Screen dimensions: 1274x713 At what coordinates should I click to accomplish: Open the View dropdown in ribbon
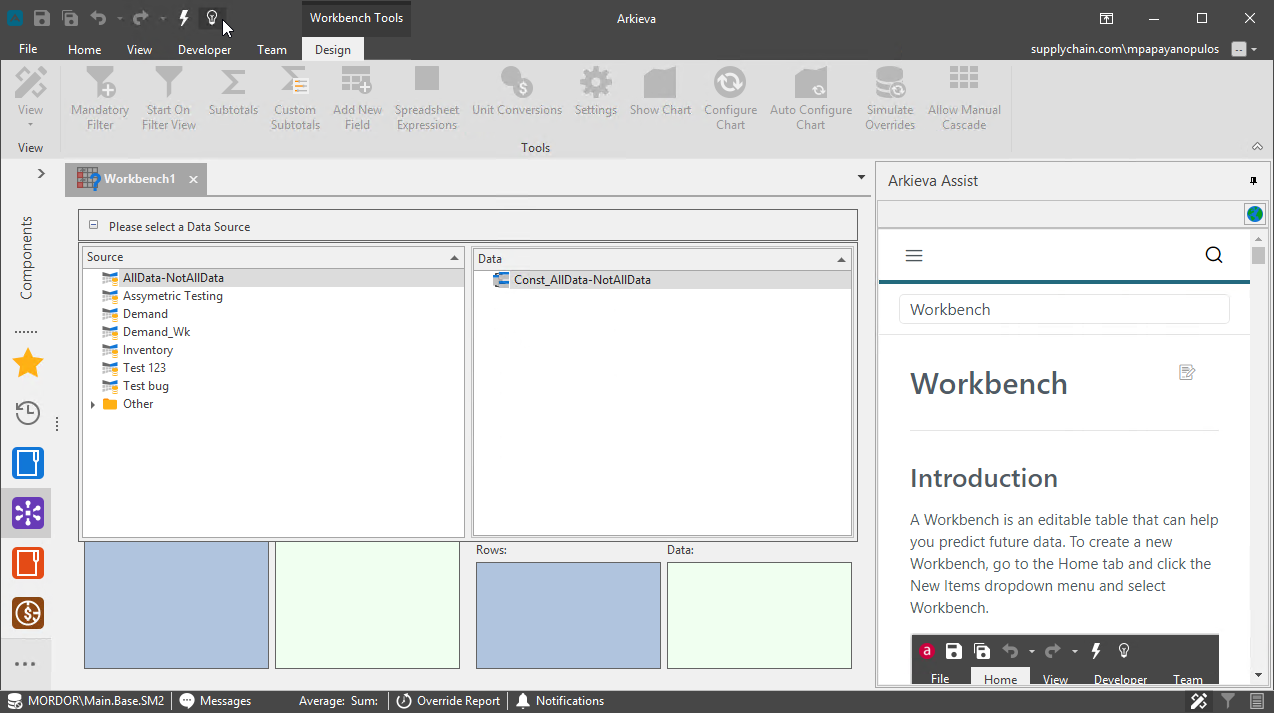(x=30, y=97)
